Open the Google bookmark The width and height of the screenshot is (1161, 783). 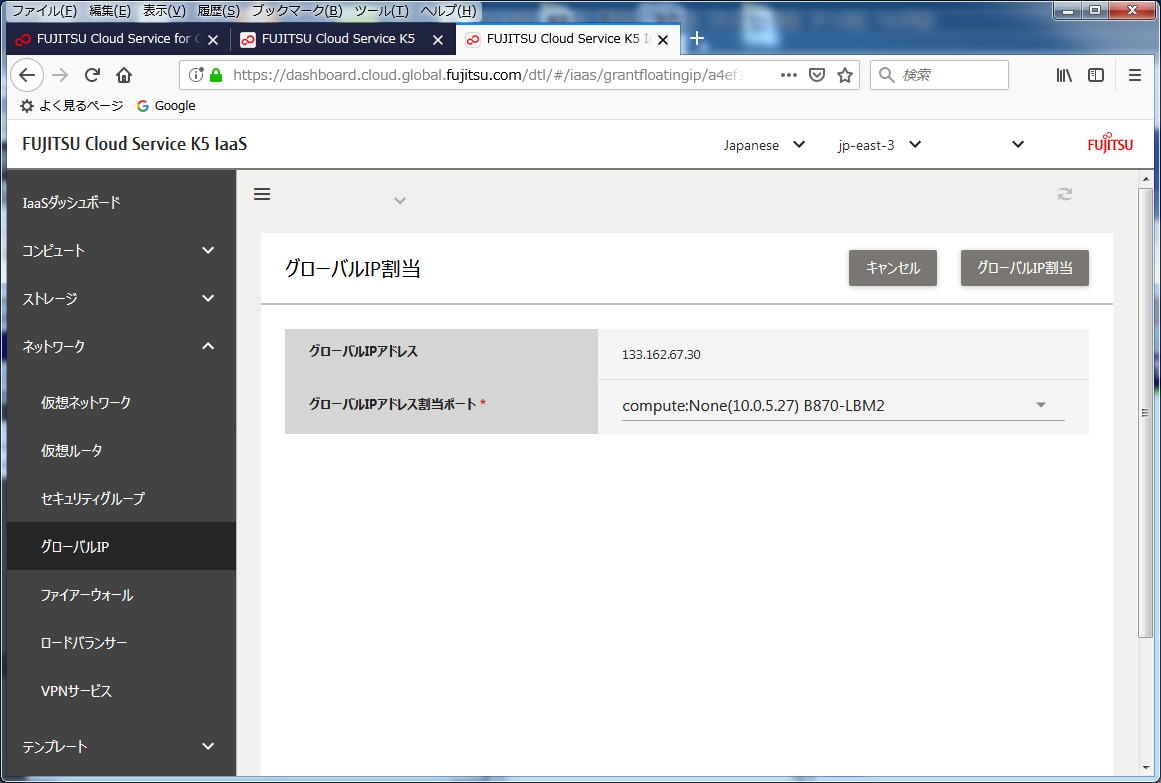[166, 106]
